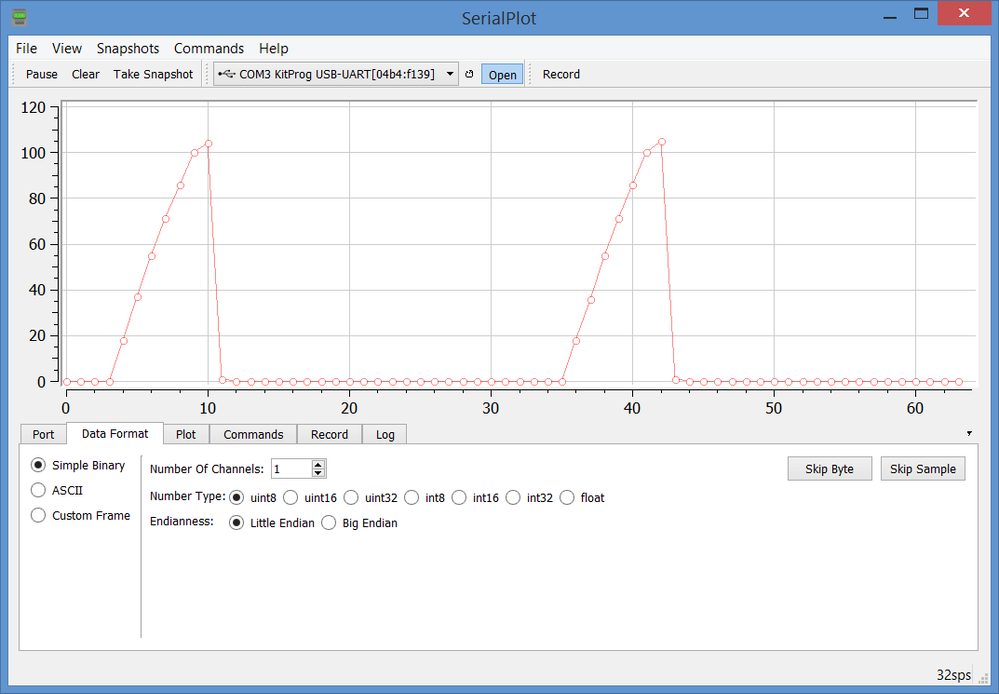Viewport: 999px width, 694px height.
Task: Switch to the Log tab
Action: [x=385, y=435]
